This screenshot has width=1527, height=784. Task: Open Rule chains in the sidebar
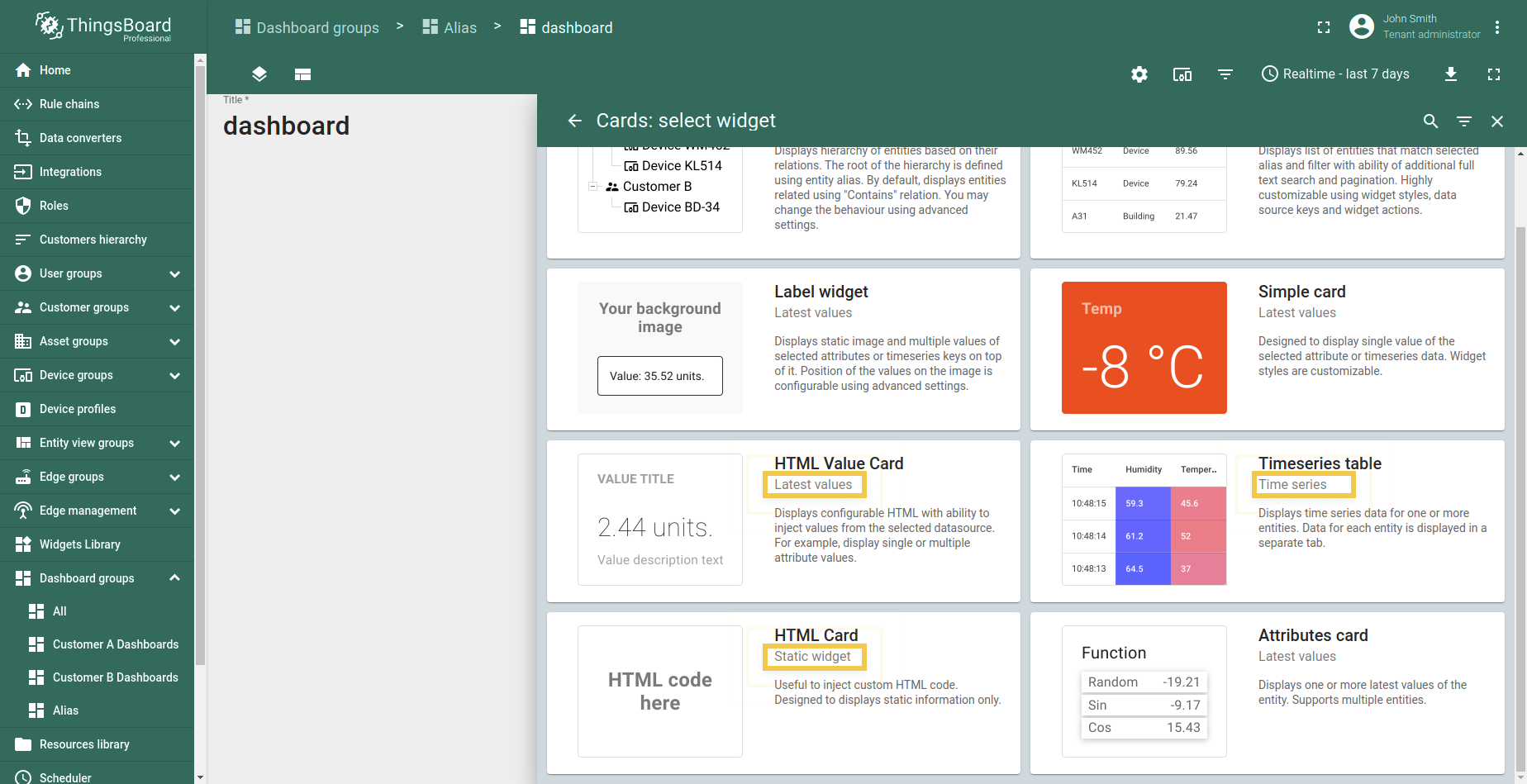point(97,104)
